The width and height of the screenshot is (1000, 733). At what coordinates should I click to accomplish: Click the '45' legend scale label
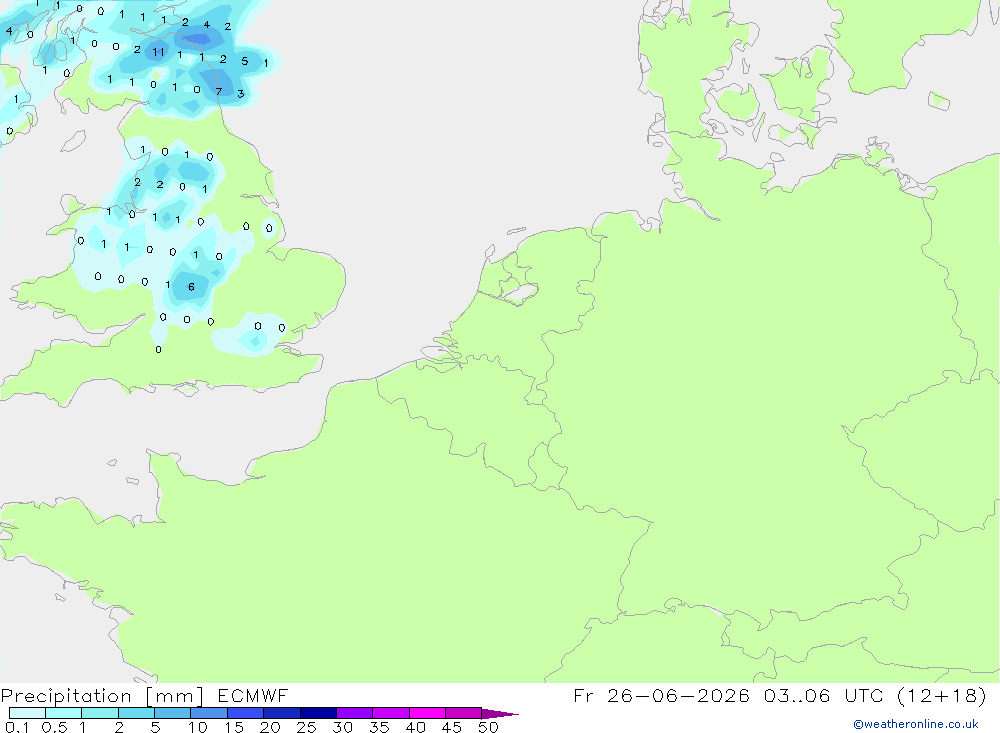pyautogui.click(x=452, y=727)
